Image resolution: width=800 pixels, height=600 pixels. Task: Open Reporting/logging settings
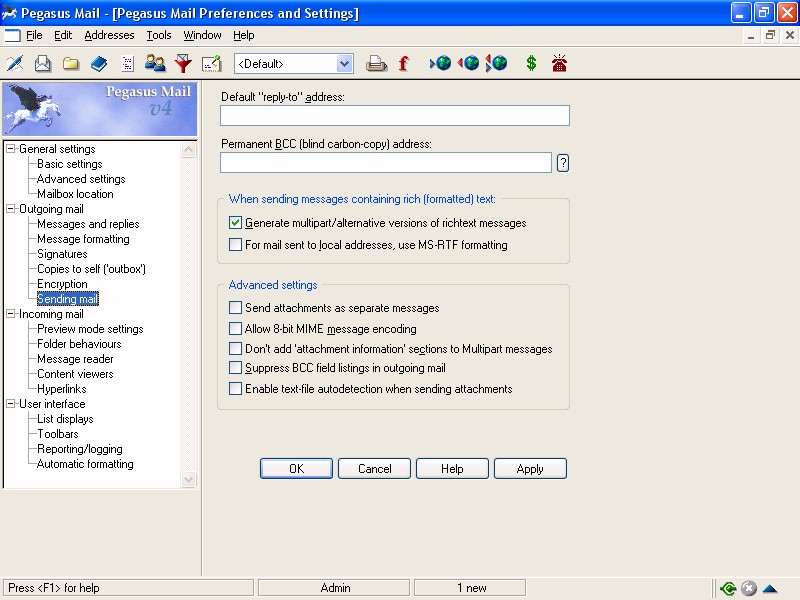(x=80, y=449)
